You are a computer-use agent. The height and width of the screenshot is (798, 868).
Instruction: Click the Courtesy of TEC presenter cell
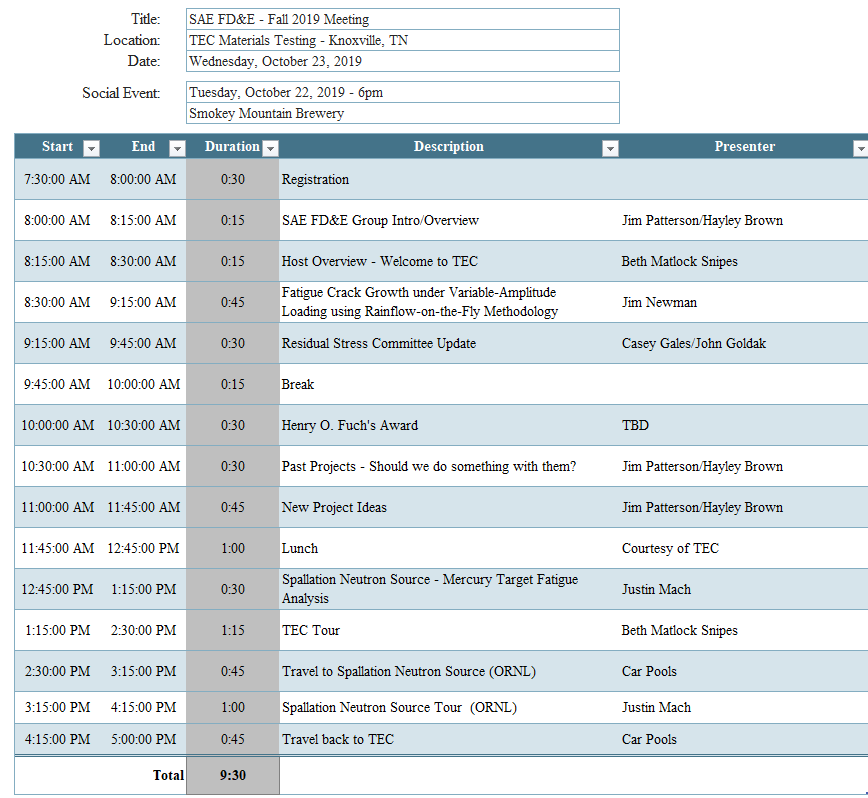pyautogui.click(x=740, y=549)
